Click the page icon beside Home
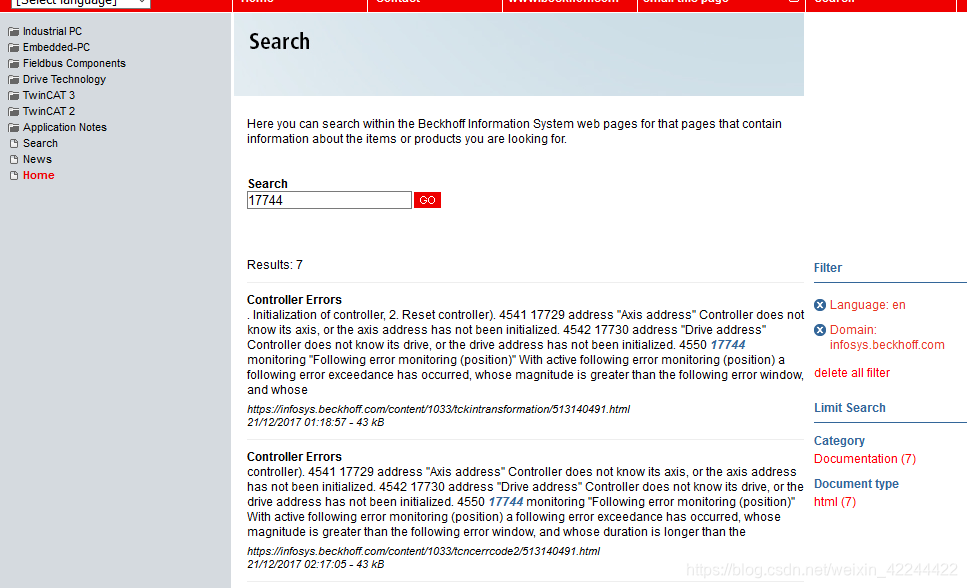The image size is (967, 588). pos(14,175)
